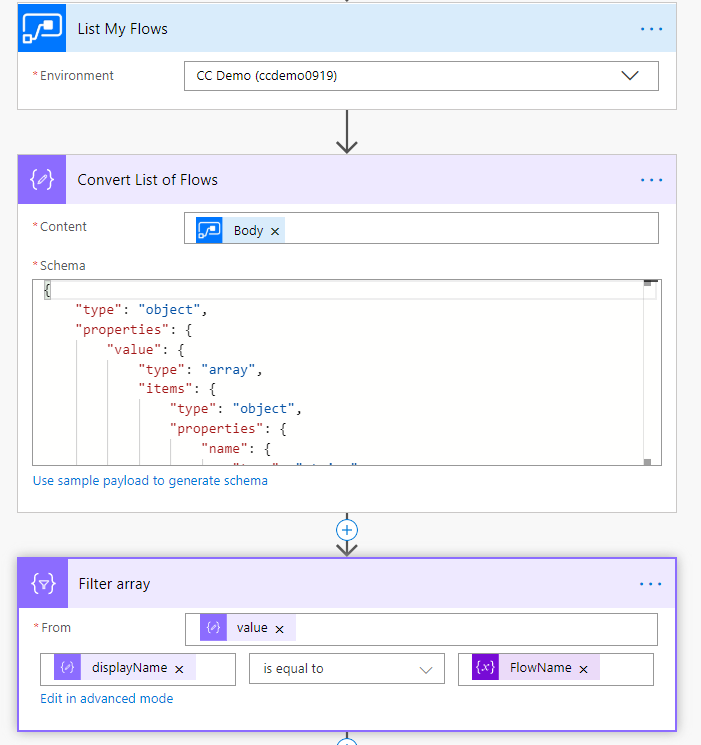Click the FlowName variable icon
Image resolution: width=701 pixels, height=745 pixels.
484,668
